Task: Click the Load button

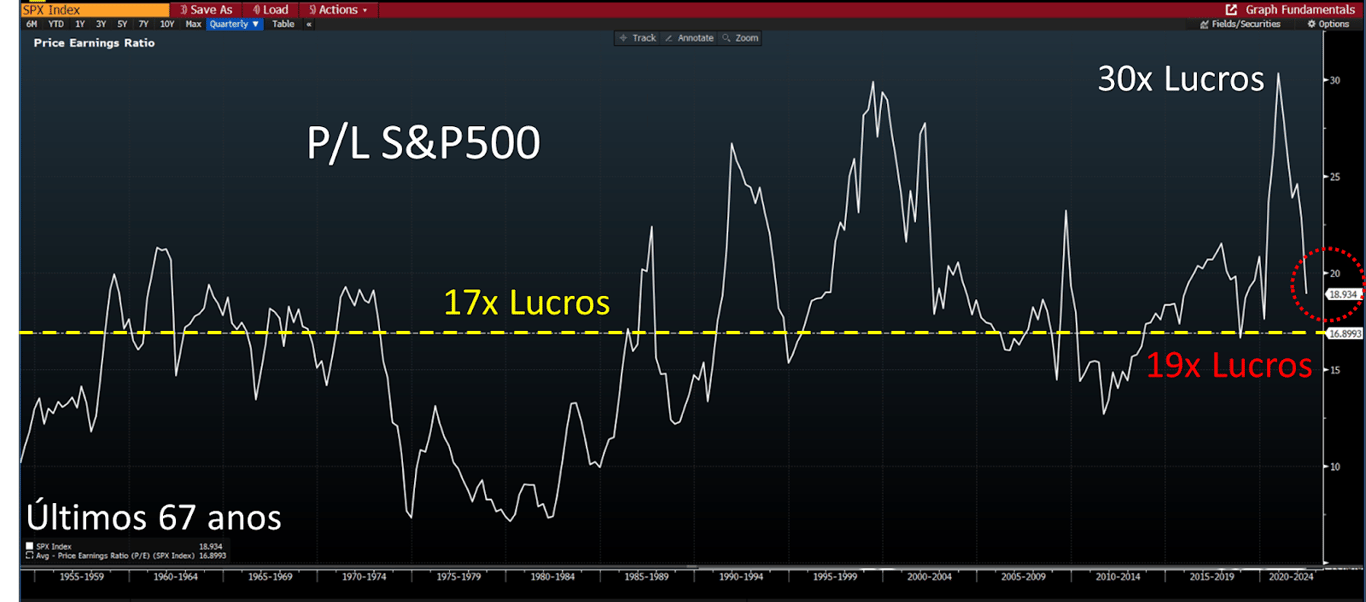Action: click(x=269, y=9)
